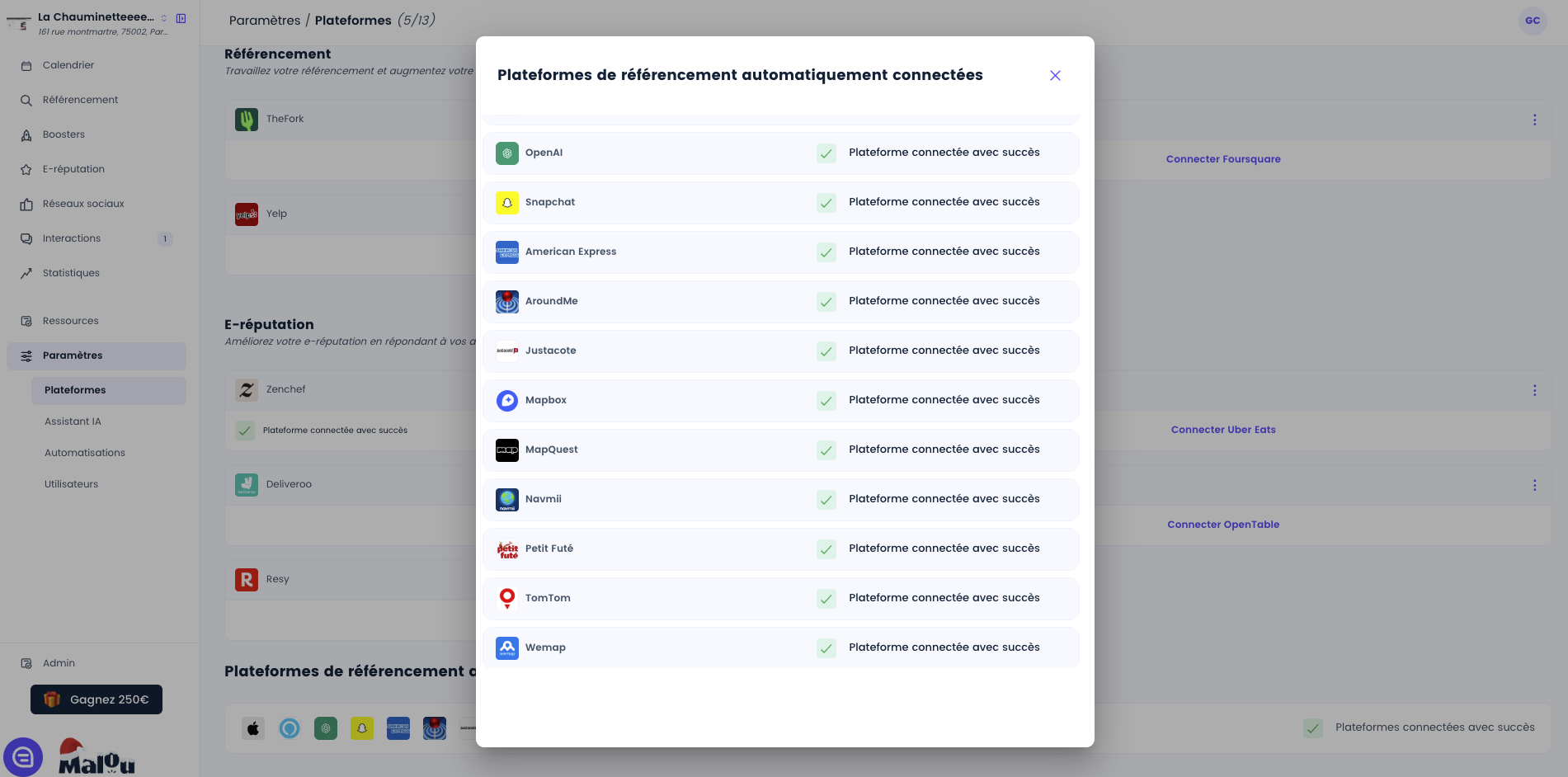Click the American Express logo icon
The width and height of the screenshot is (1568, 777).
(x=507, y=252)
